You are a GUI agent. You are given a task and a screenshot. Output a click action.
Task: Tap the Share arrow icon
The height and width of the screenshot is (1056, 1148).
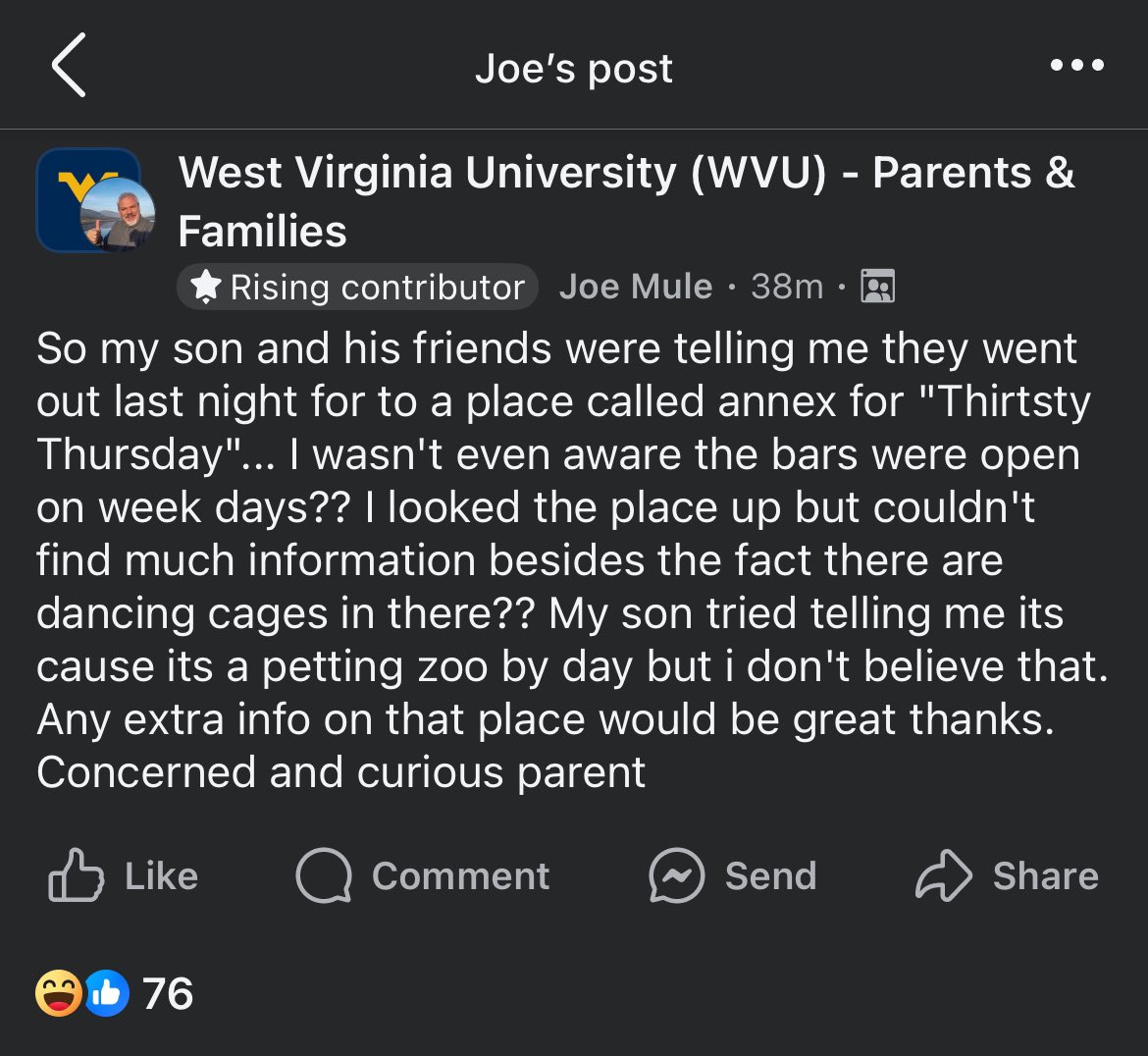(942, 875)
